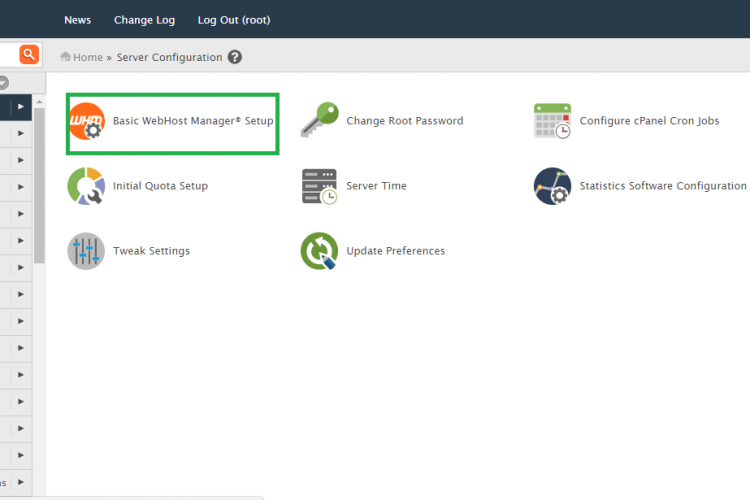Screen dimensions: 750x500
Task: Open the Basic WebHost Manager Setup text link
Action: pyautogui.click(x=193, y=121)
